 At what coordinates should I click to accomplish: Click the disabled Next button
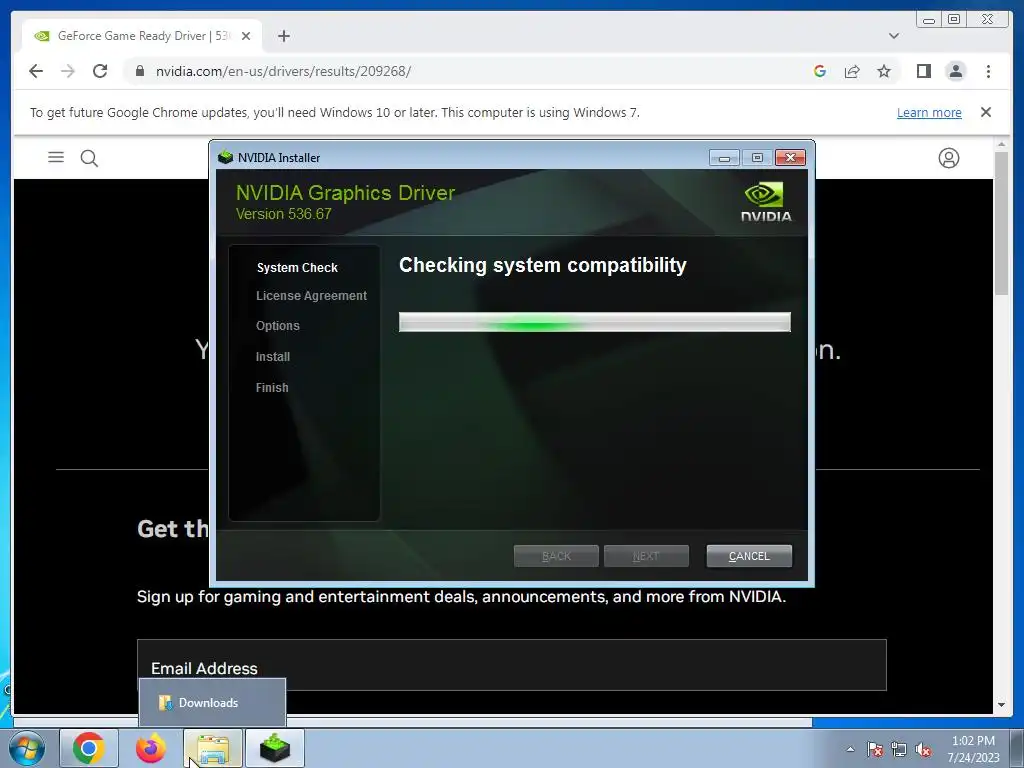pos(647,556)
